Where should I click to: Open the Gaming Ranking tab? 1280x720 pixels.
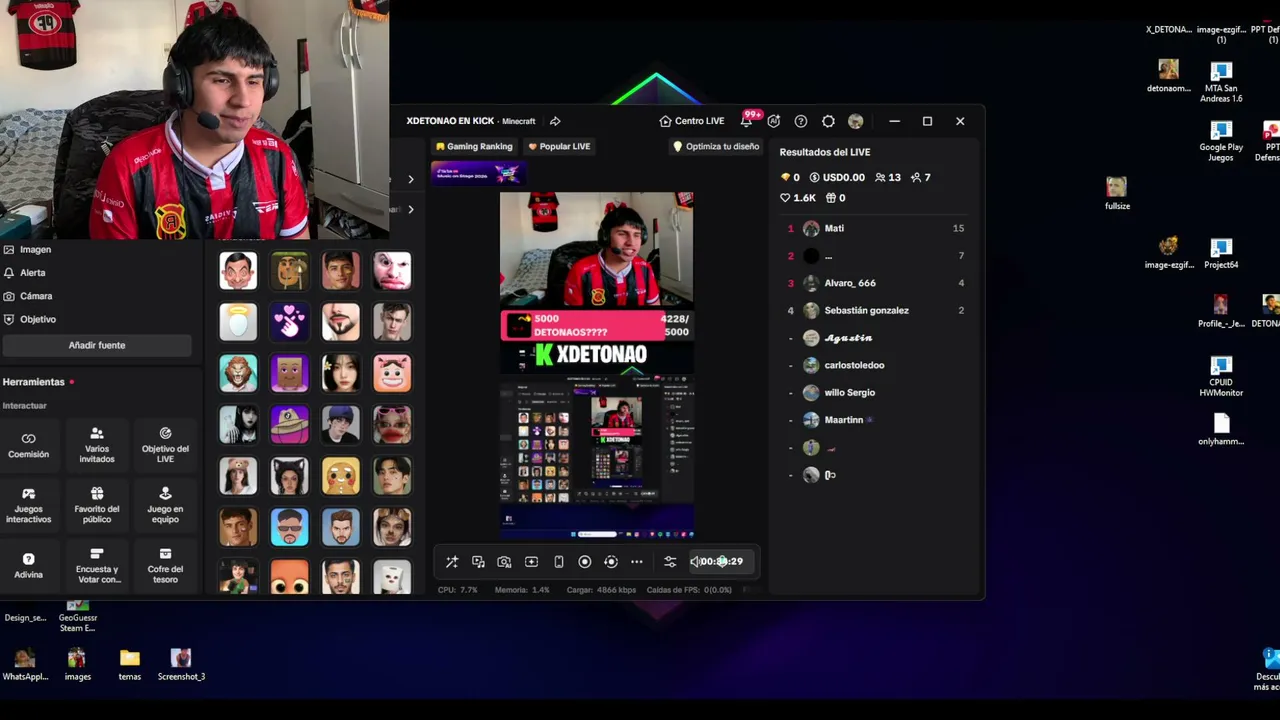coord(474,146)
